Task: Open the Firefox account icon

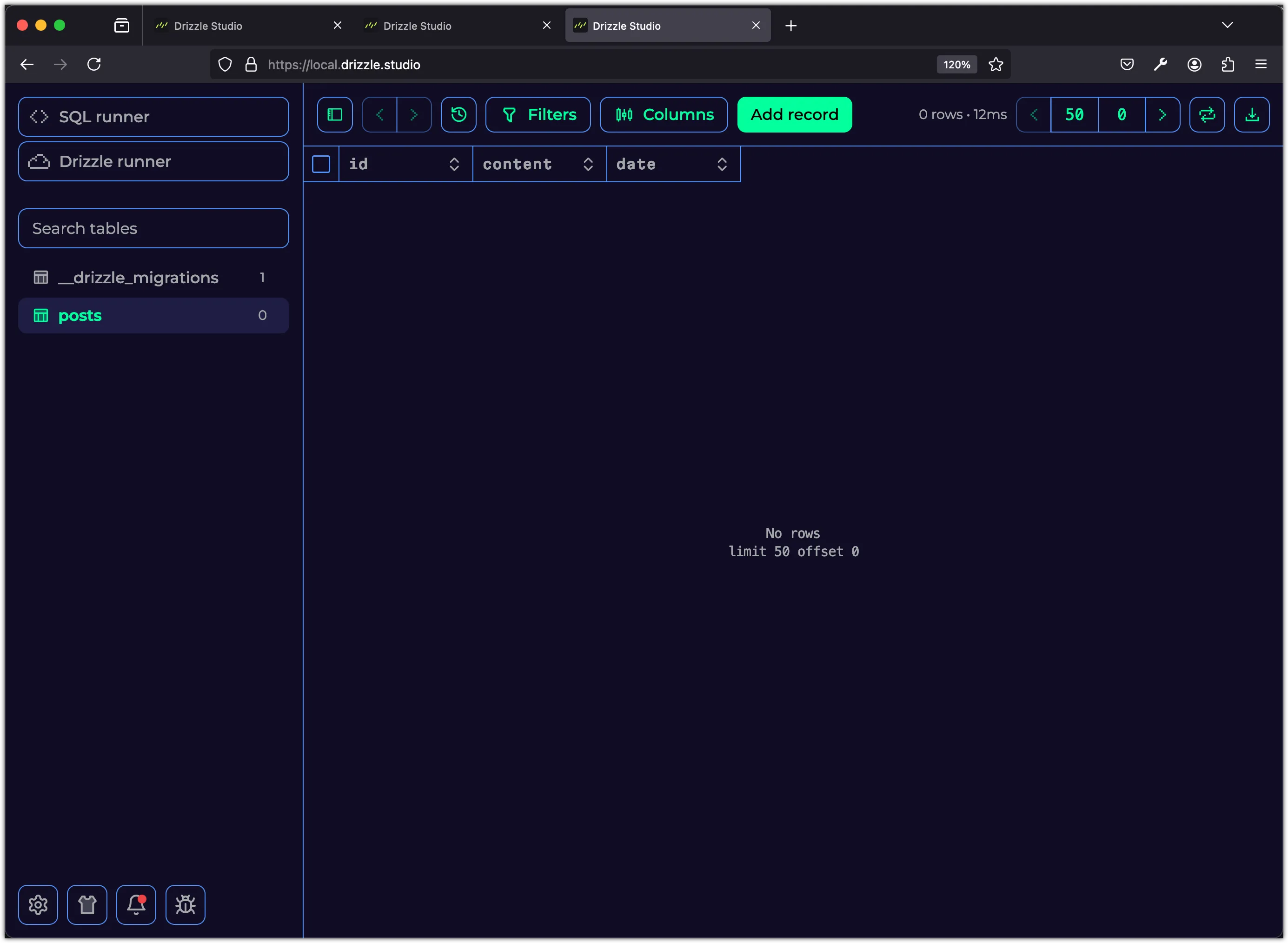Action: pyautogui.click(x=1195, y=65)
